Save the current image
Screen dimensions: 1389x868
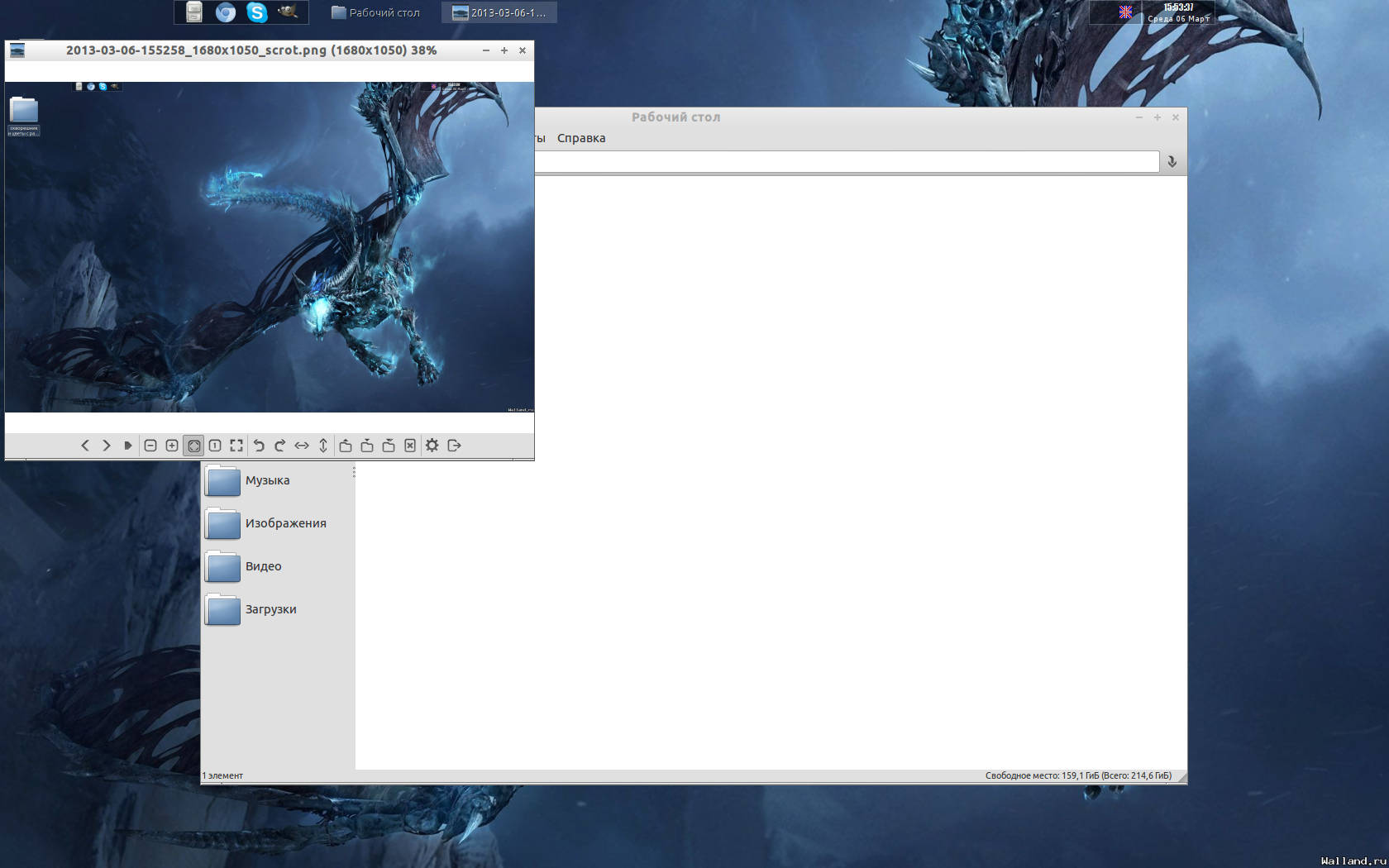pos(367,446)
